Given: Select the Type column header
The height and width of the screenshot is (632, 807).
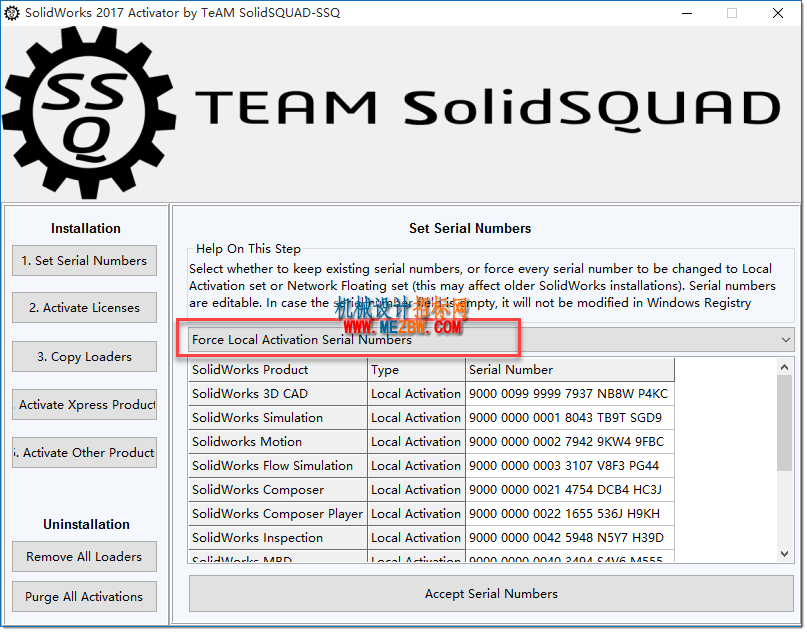Looking at the screenshot, I should tap(416, 370).
